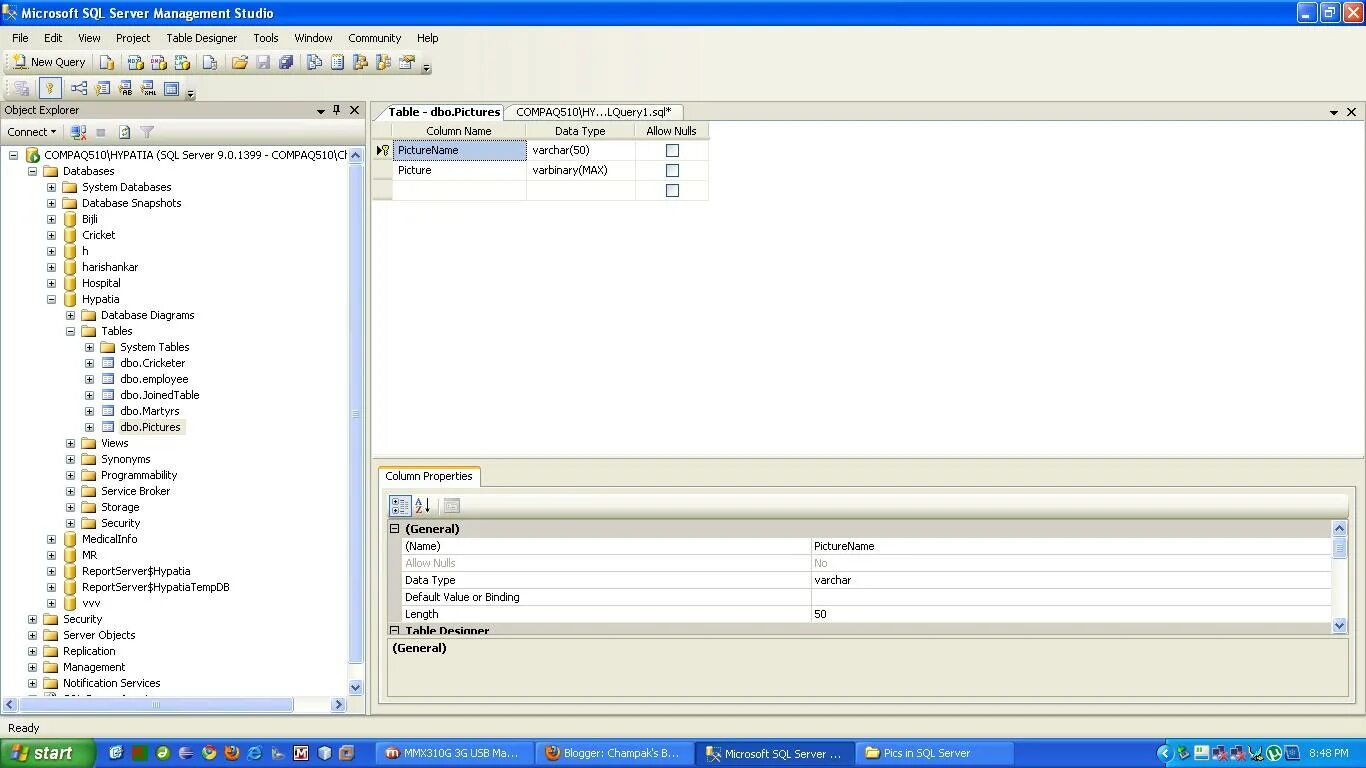Open a Database Engine Query
The height and width of the screenshot is (768, 1366).
tap(107, 62)
